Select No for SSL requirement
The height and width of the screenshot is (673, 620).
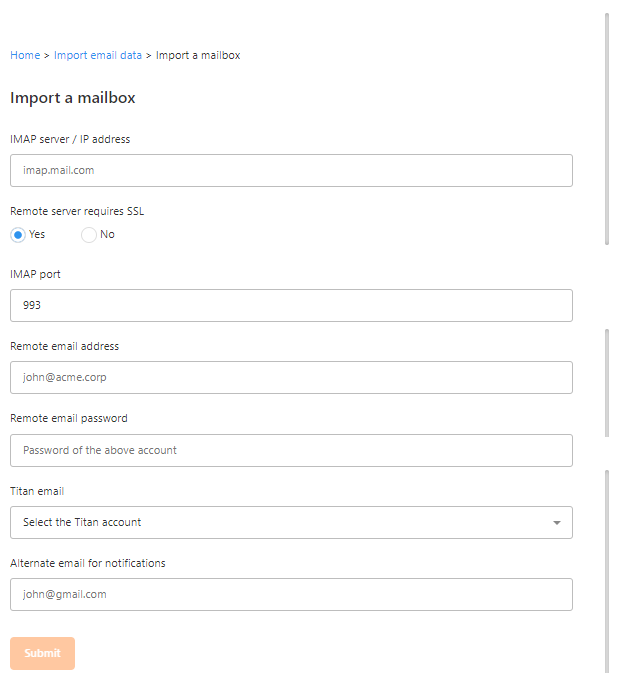pyautogui.click(x=89, y=235)
